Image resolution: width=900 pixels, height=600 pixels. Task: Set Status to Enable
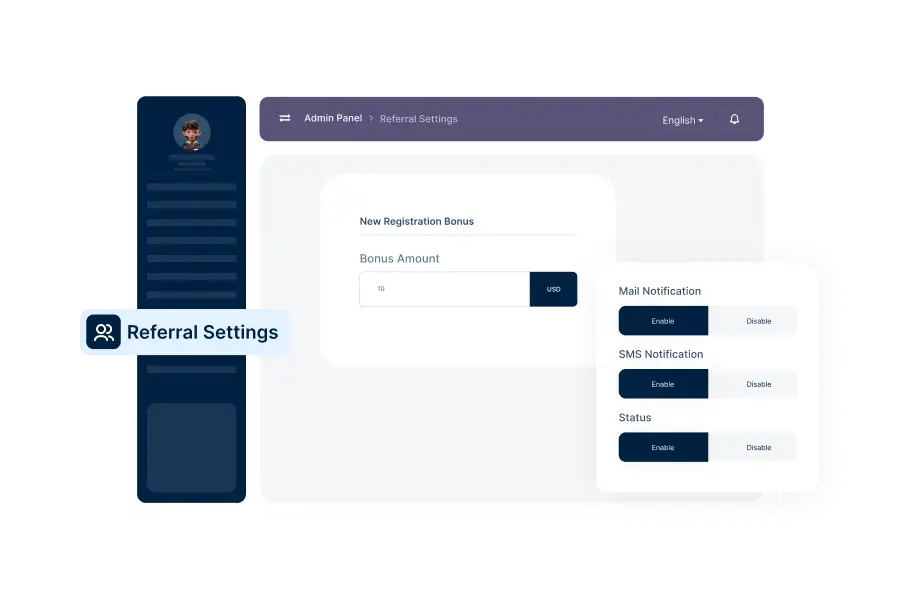coord(663,447)
